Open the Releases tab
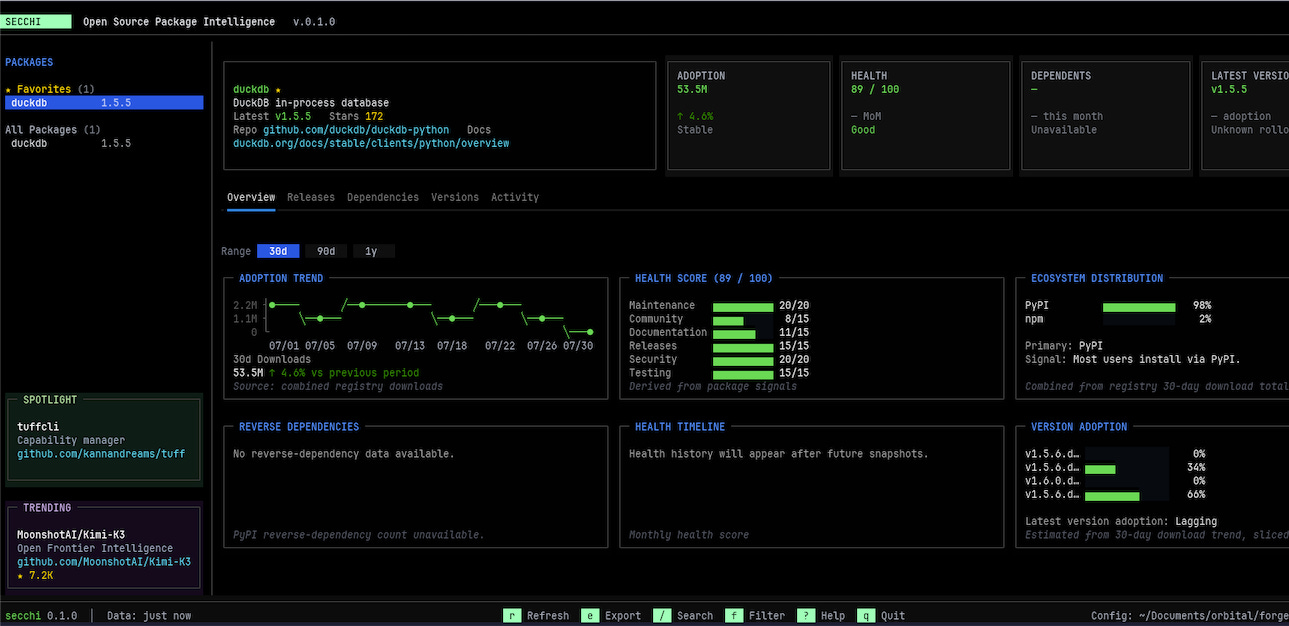The width and height of the screenshot is (1289, 626). coord(311,197)
